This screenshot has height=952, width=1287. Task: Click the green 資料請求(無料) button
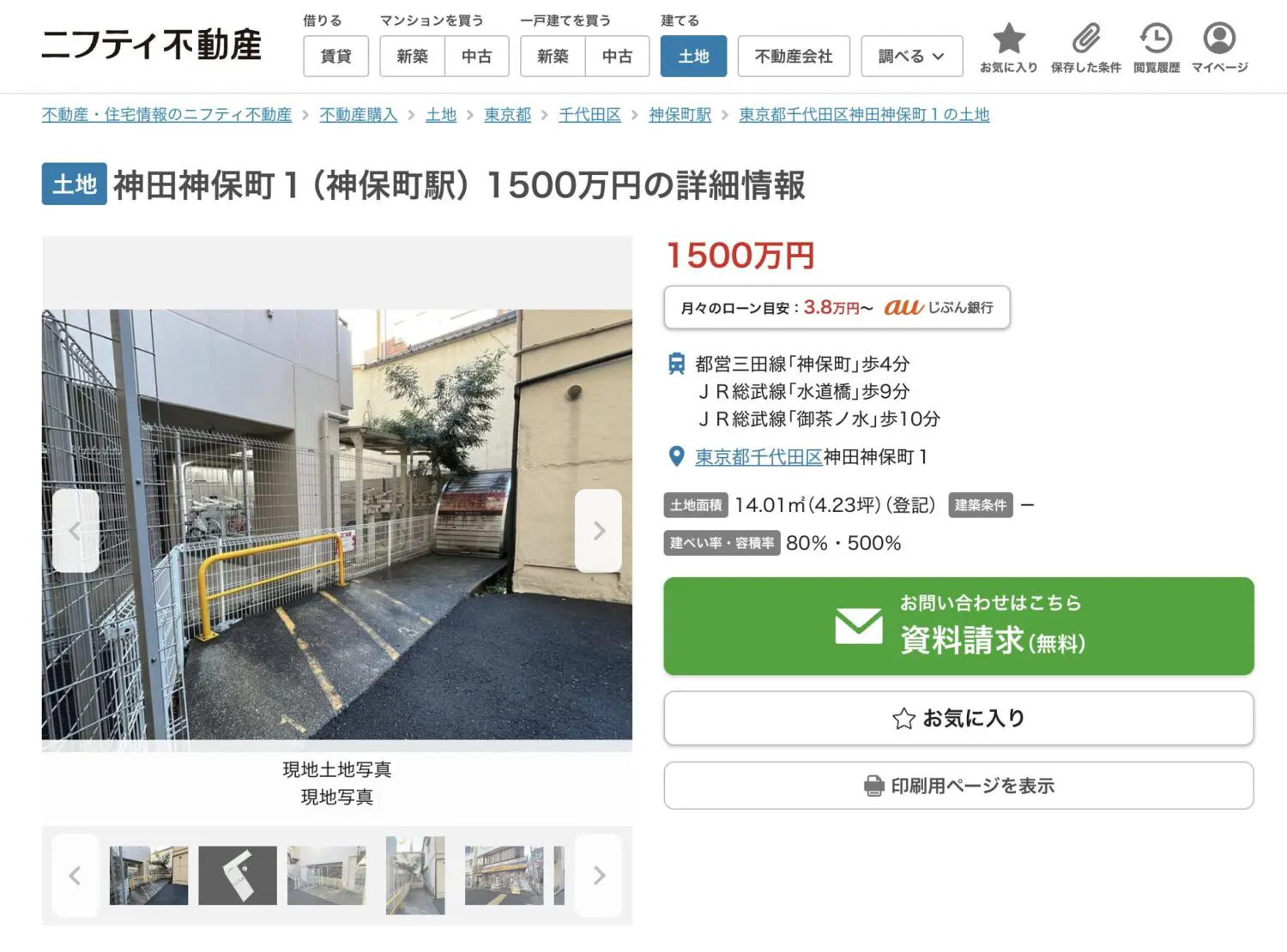point(958,626)
